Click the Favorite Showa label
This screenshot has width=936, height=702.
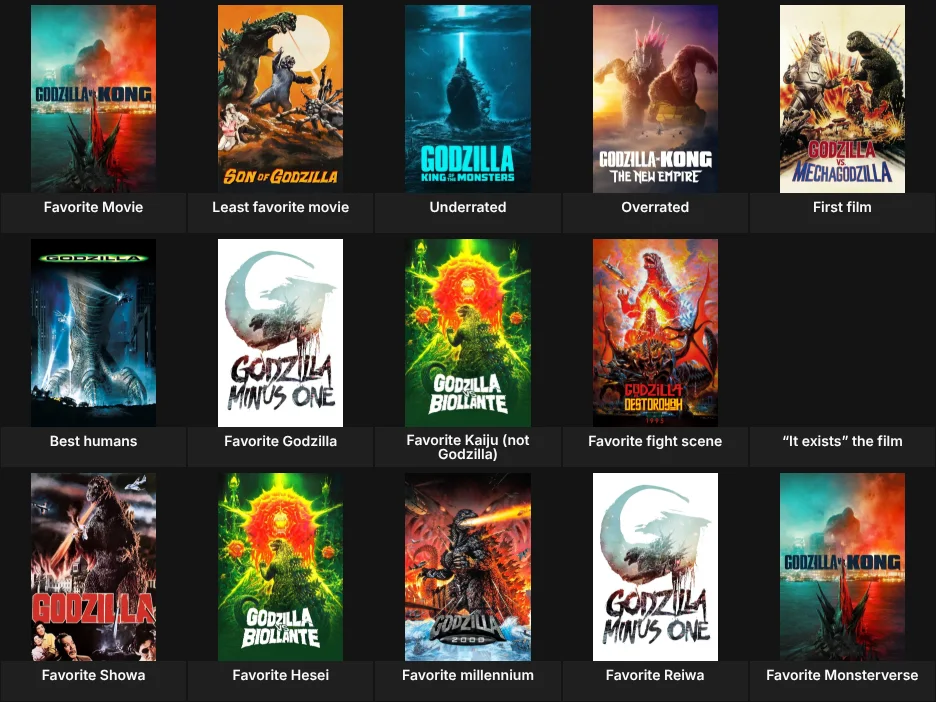point(93,675)
